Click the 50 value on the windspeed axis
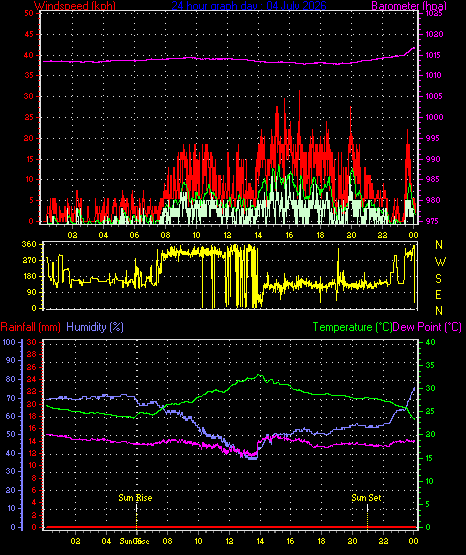 click(x=29, y=13)
